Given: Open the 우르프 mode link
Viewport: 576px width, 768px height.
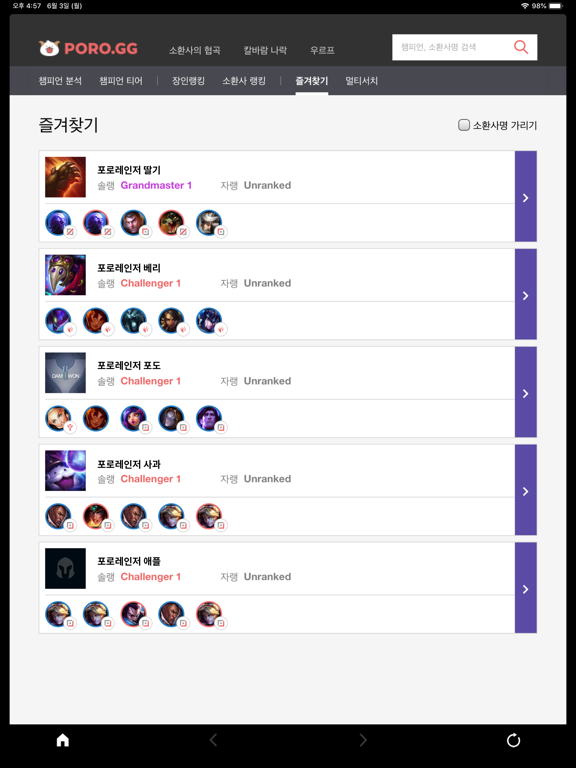Looking at the screenshot, I should [x=322, y=50].
